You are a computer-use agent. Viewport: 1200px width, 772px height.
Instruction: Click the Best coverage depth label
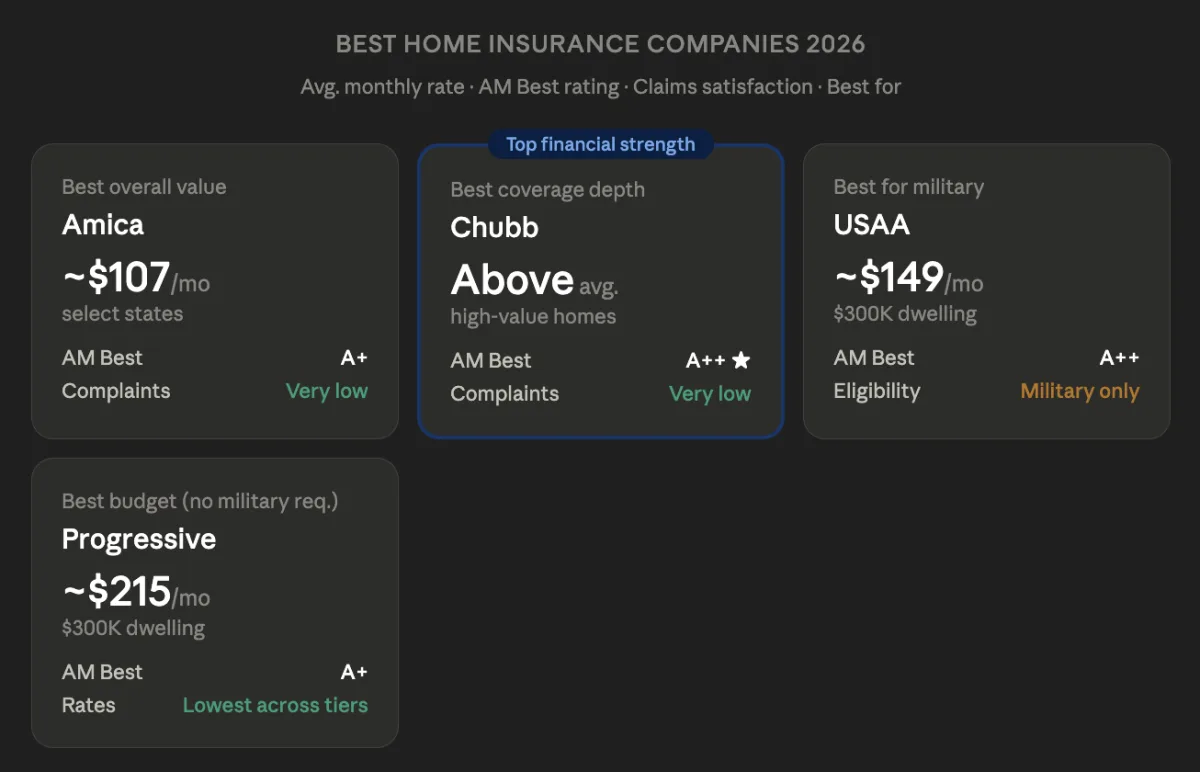coord(547,190)
